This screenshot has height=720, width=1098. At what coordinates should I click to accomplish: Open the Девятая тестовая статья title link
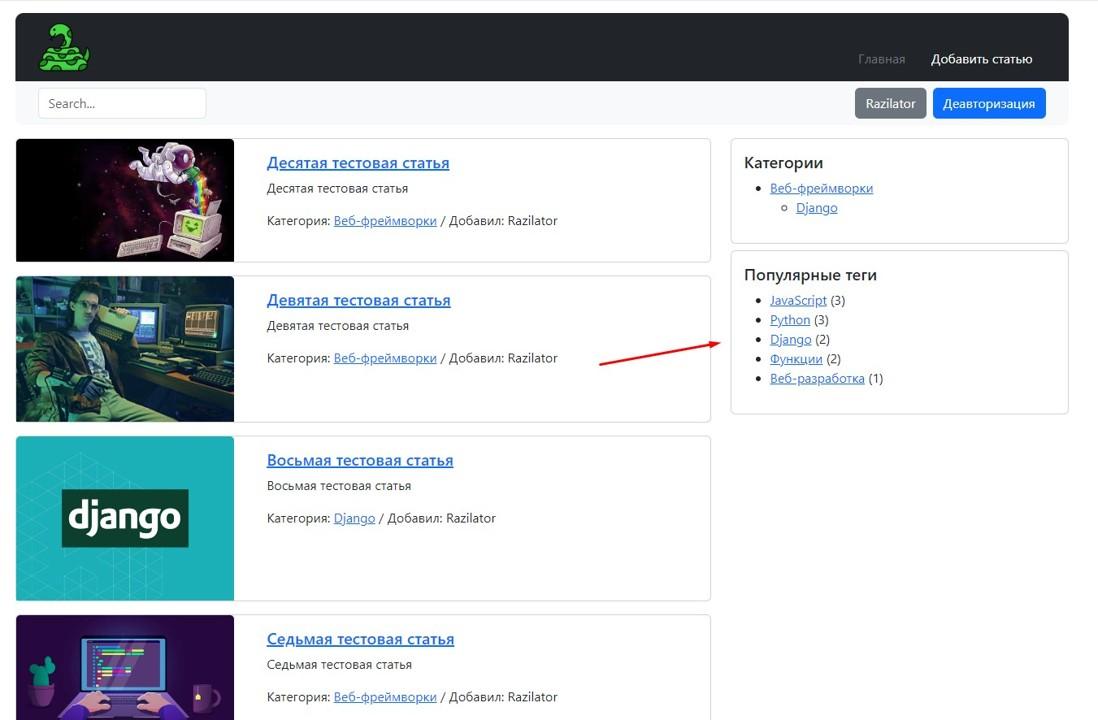tap(359, 300)
